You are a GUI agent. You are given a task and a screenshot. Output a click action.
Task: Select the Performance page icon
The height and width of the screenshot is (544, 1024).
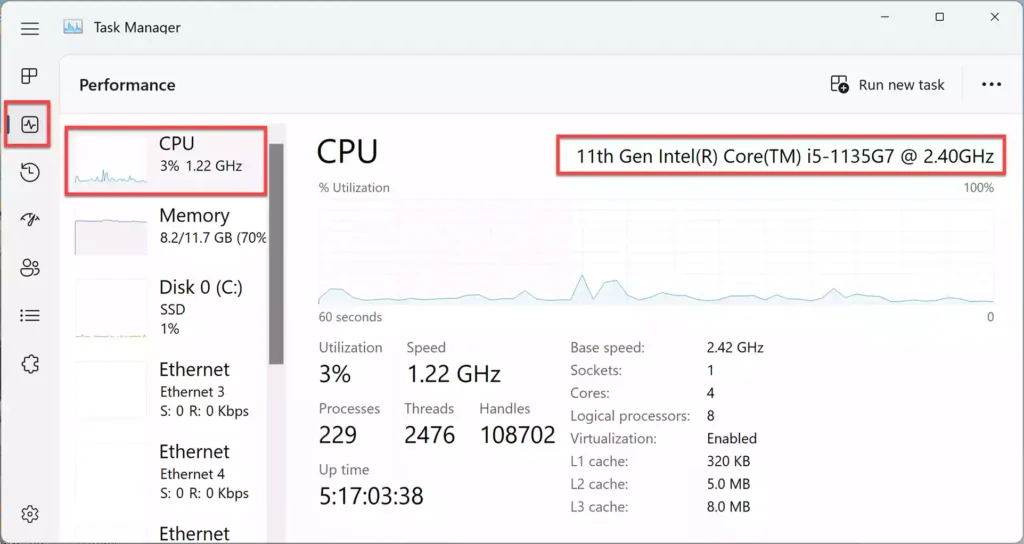click(29, 124)
